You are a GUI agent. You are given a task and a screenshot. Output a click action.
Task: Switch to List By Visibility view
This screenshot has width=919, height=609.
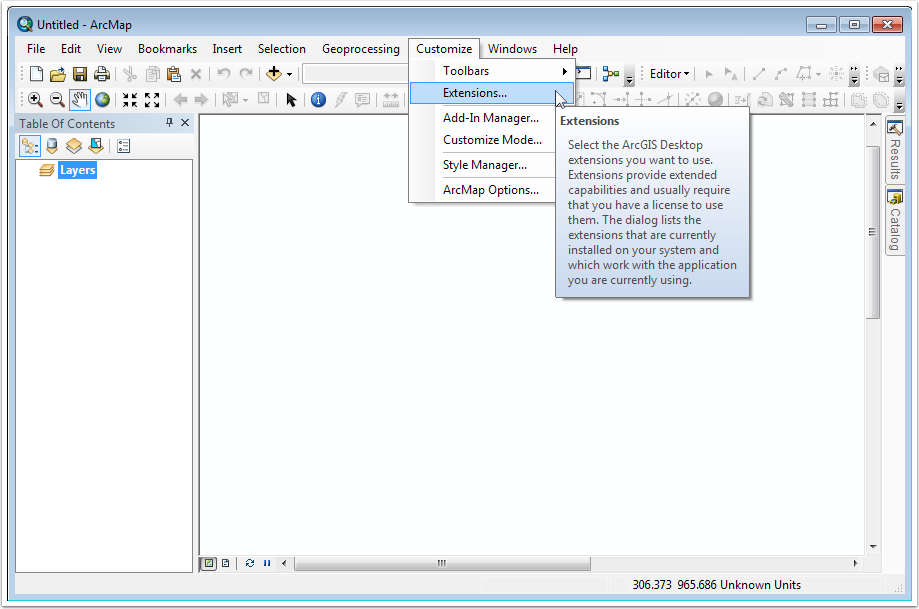coord(74,146)
